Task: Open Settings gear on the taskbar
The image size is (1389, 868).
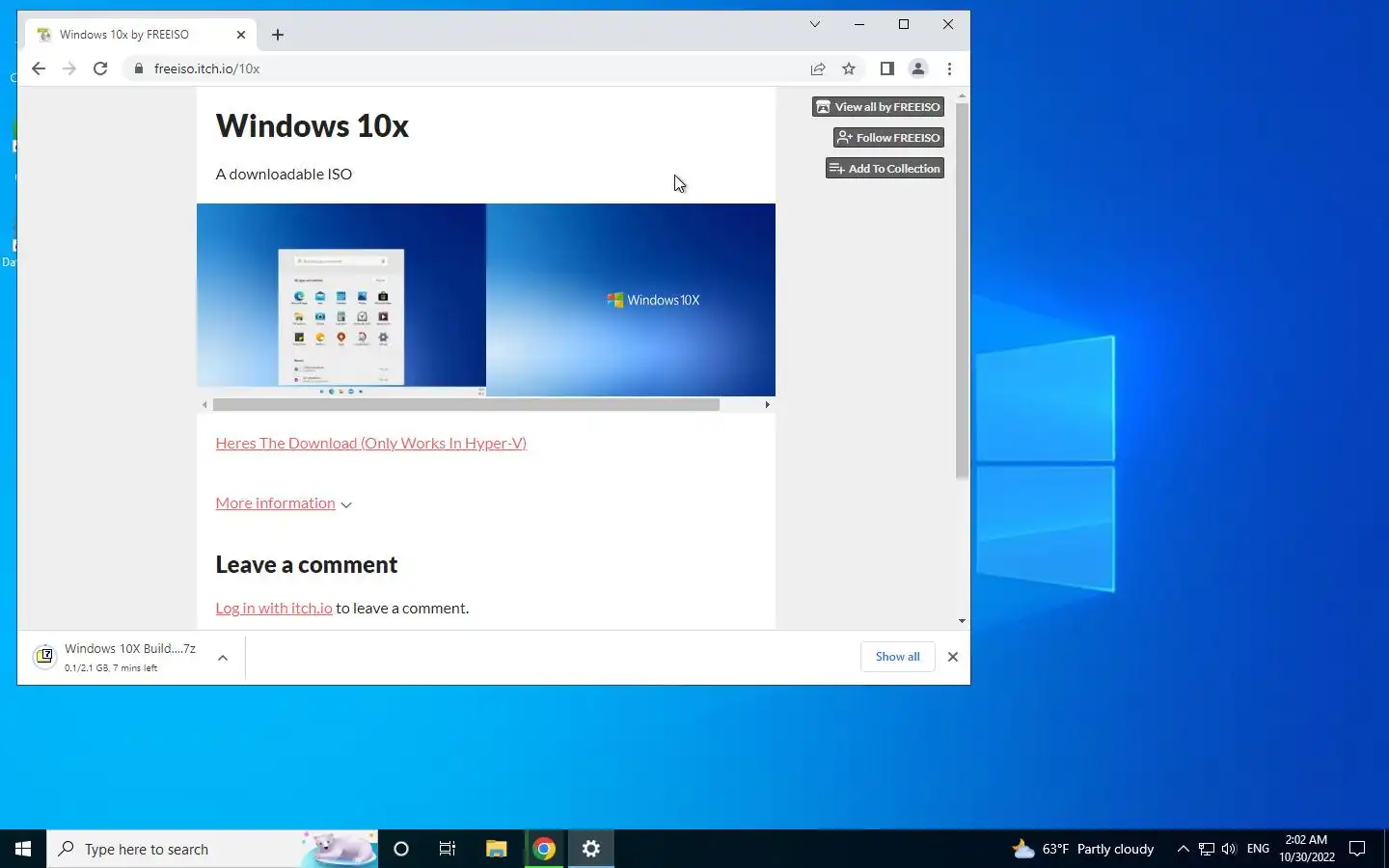Action: pos(591,849)
